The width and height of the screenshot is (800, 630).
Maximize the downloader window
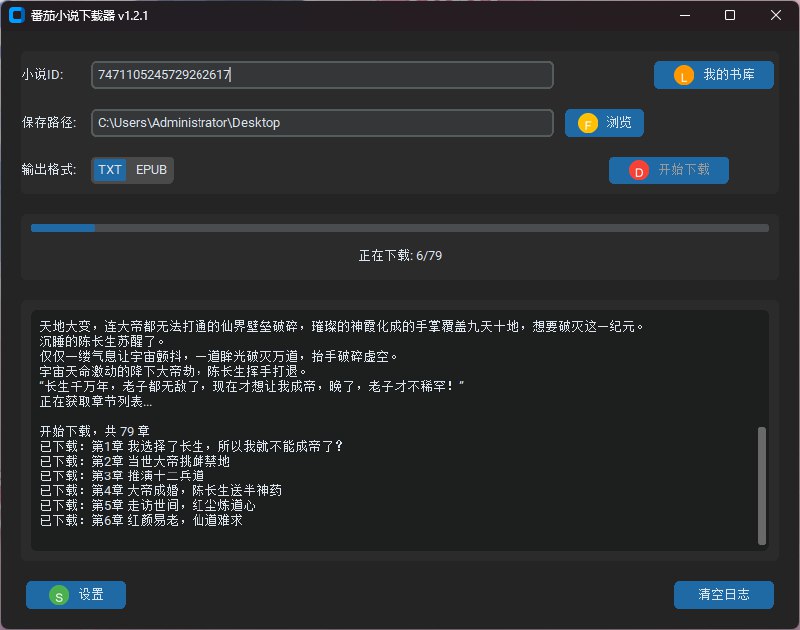730,16
